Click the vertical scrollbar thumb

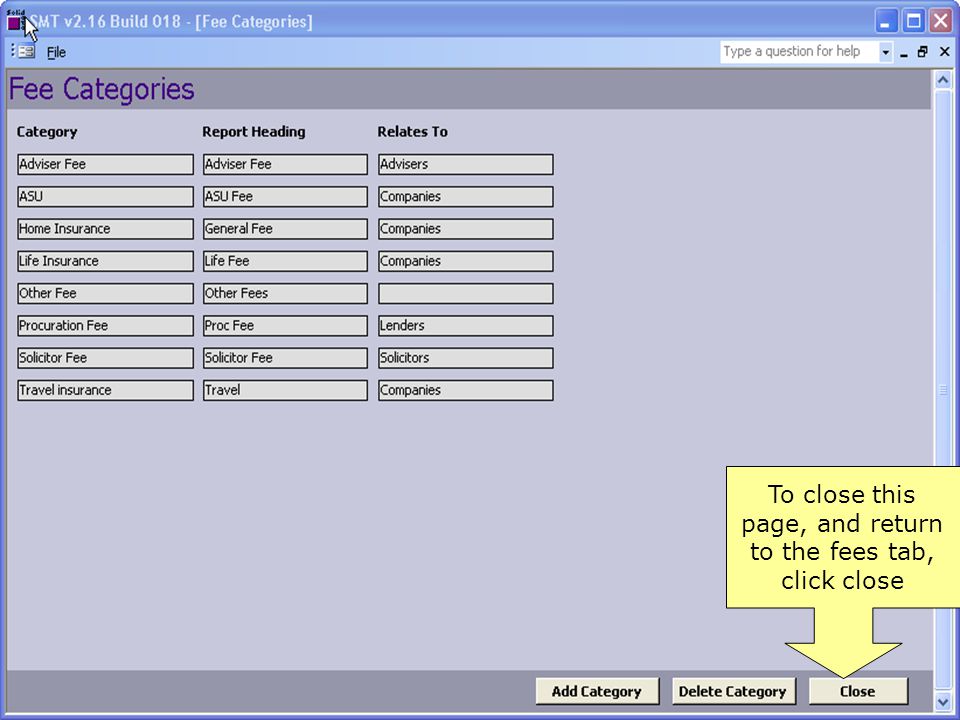tap(943, 391)
